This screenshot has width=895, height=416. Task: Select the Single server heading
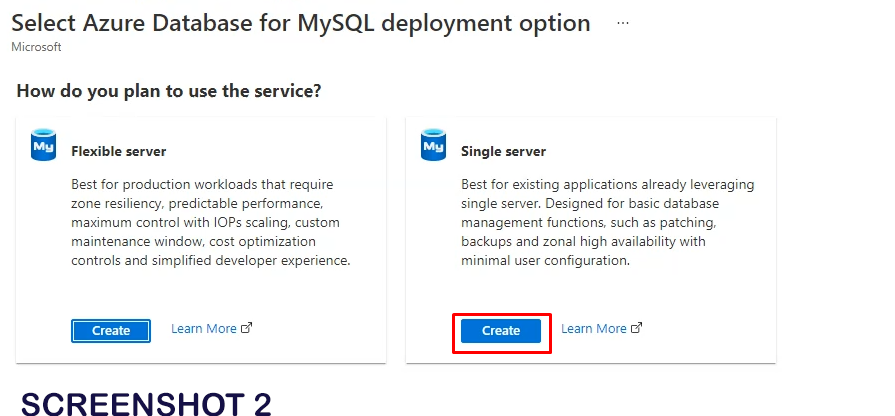[503, 152]
